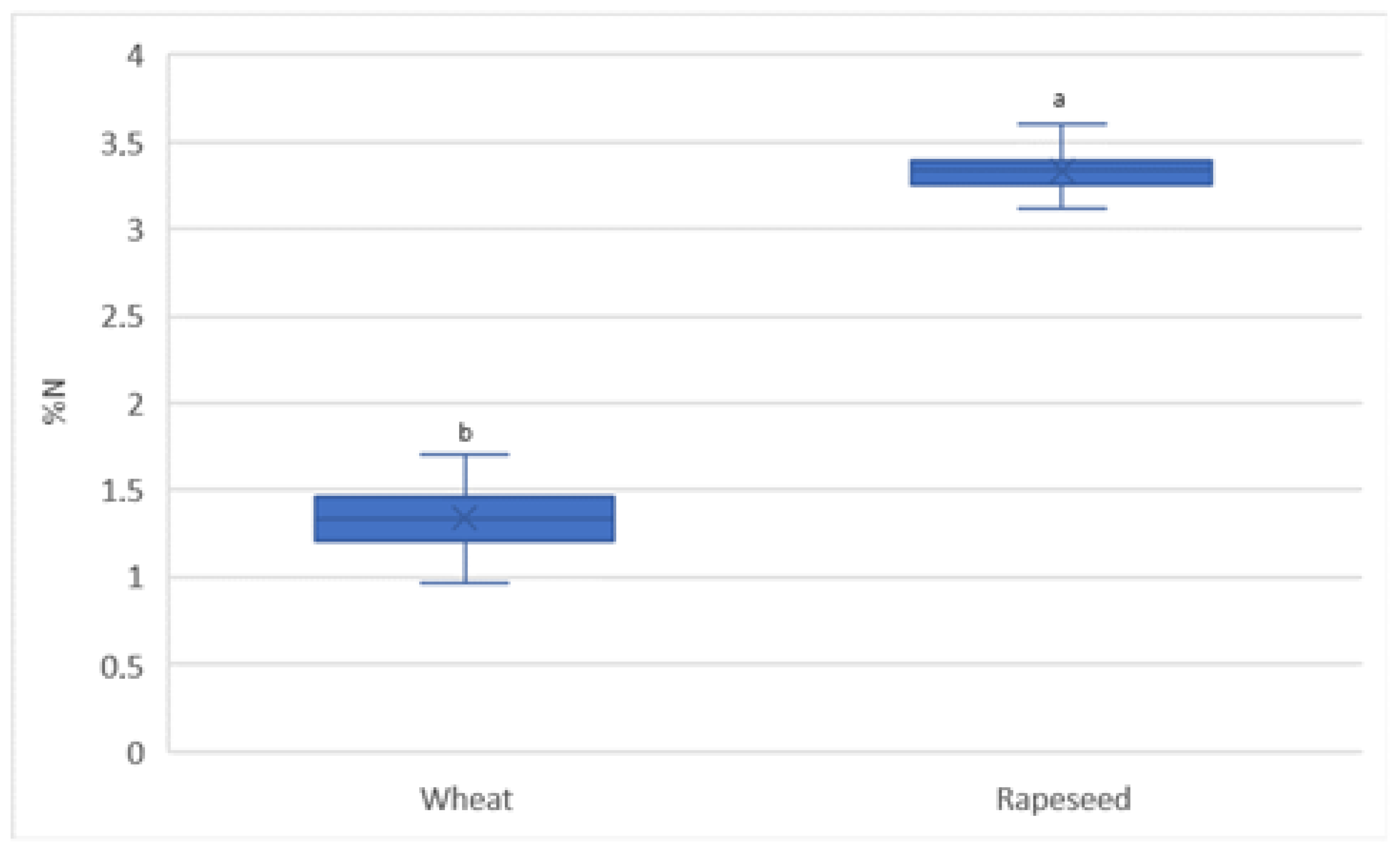Click the Rapeseed box plot box

coord(977,173)
